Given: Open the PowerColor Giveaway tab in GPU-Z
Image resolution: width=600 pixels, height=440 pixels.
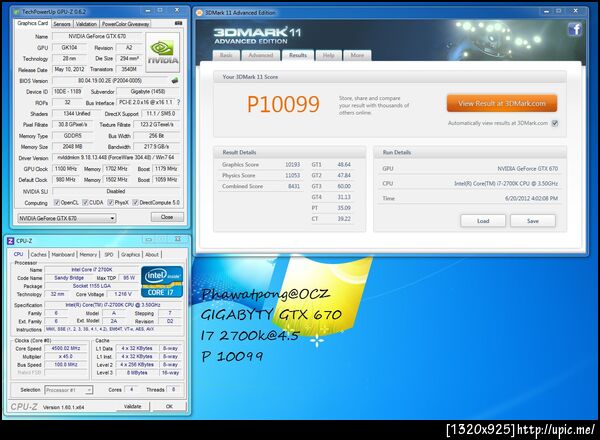Looking at the screenshot, I should point(125,24).
